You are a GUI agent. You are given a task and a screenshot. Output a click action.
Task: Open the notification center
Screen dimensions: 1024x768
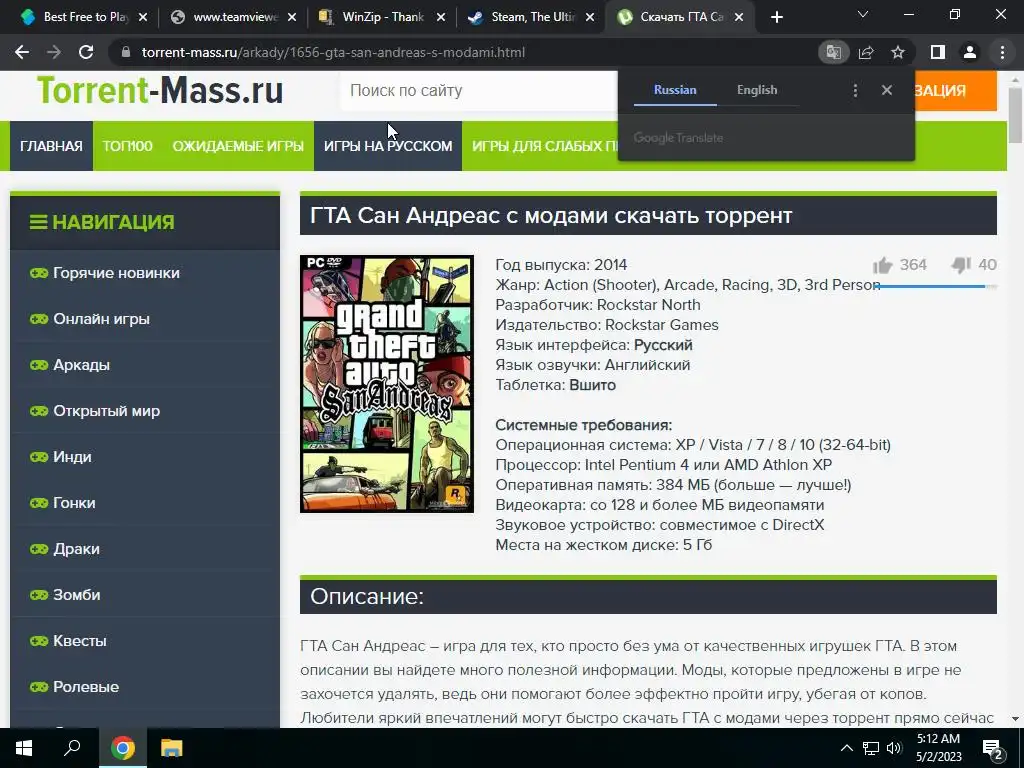[992, 748]
